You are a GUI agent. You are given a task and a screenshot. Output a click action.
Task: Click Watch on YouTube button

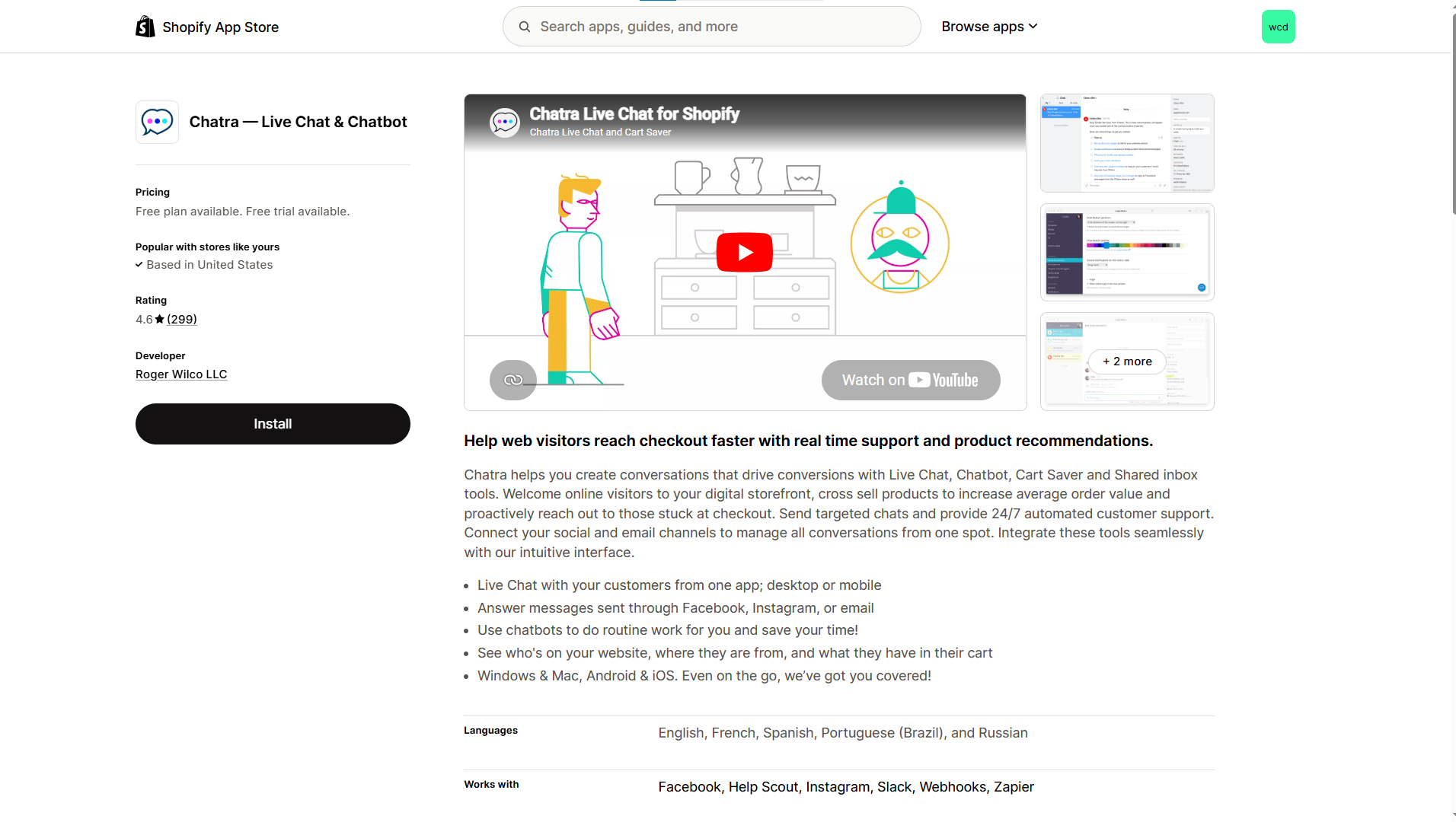click(x=911, y=380)
